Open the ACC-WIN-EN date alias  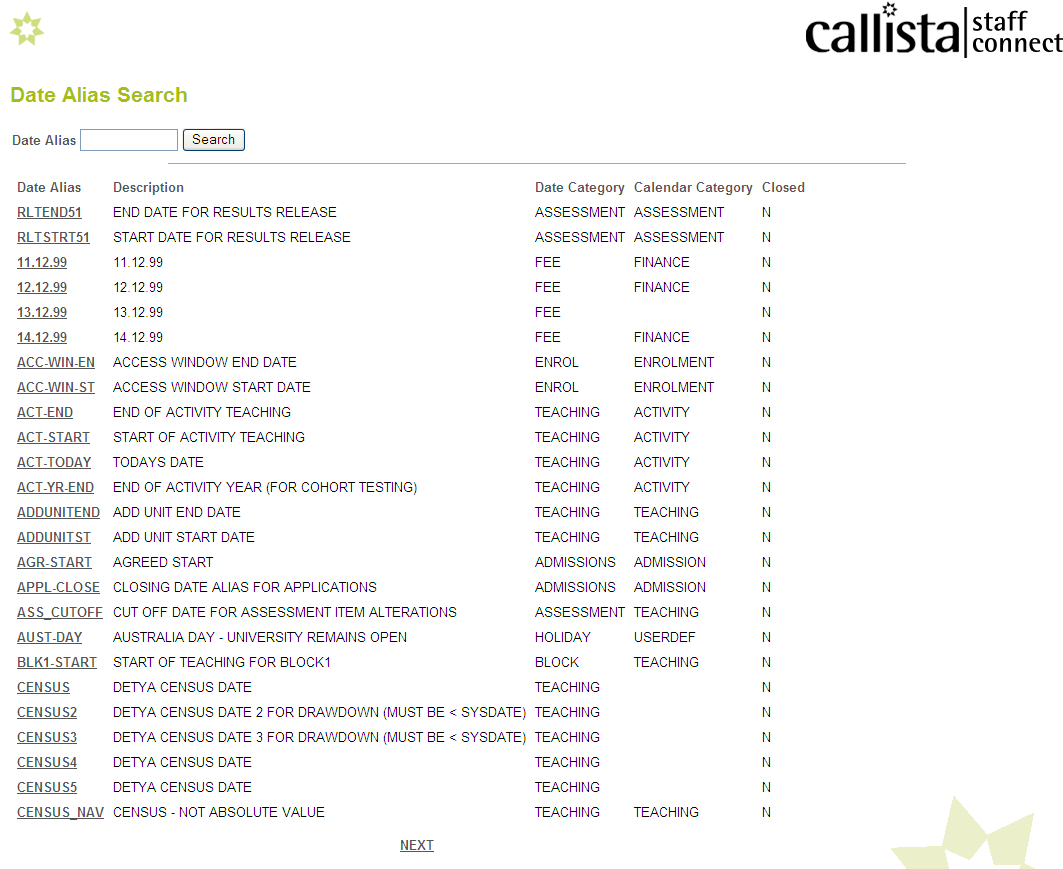point(55,362)
